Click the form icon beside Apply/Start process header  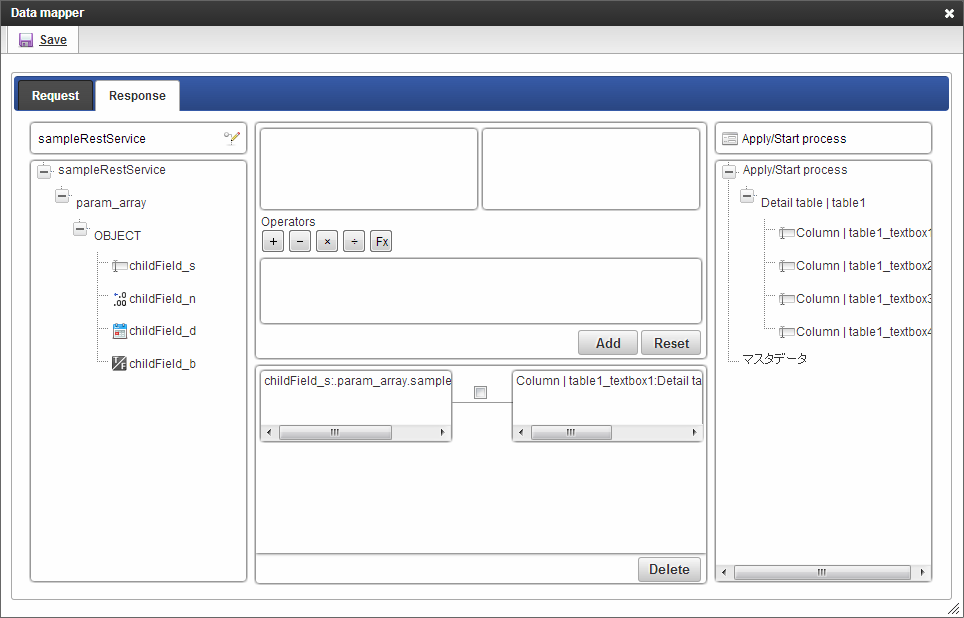point(730,139)
